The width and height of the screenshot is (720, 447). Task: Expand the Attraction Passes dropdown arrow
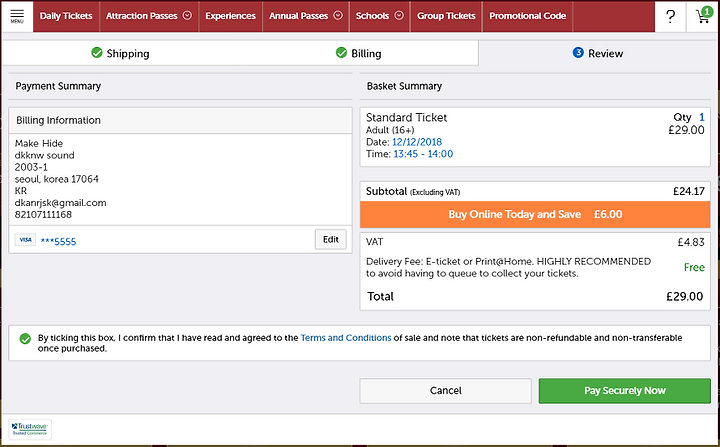187,16
